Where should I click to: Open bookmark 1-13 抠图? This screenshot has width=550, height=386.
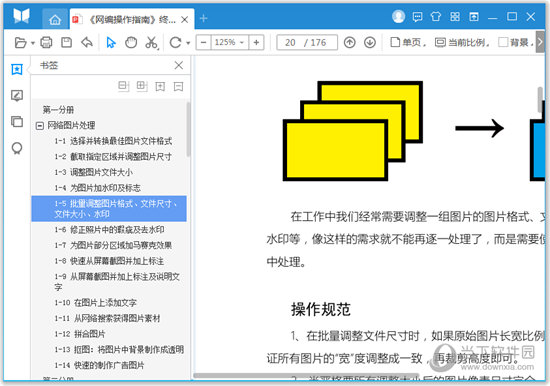[119, 350]
